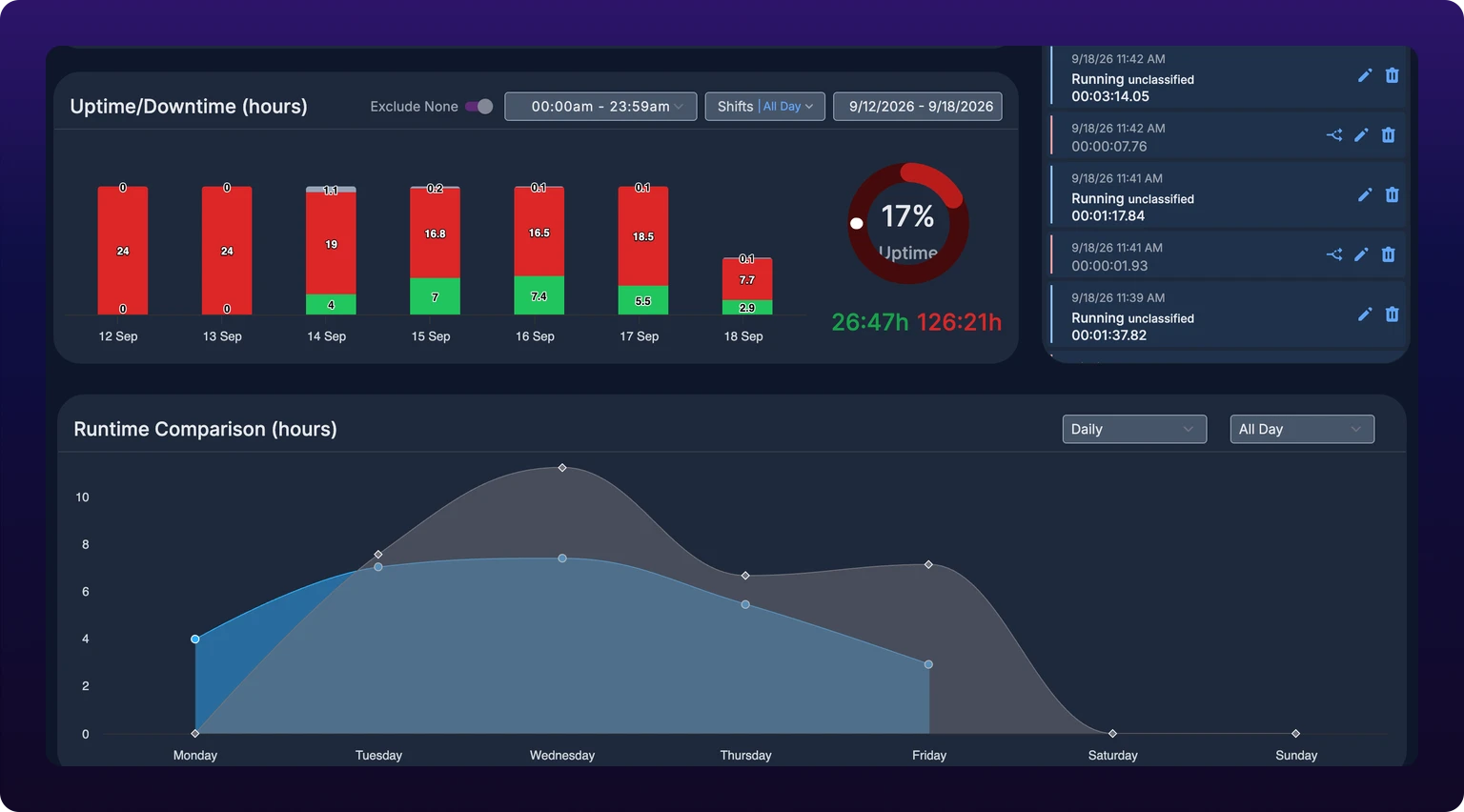
Task: Click the white handle on the uptime donut
Action: click(x=857, y=223)
